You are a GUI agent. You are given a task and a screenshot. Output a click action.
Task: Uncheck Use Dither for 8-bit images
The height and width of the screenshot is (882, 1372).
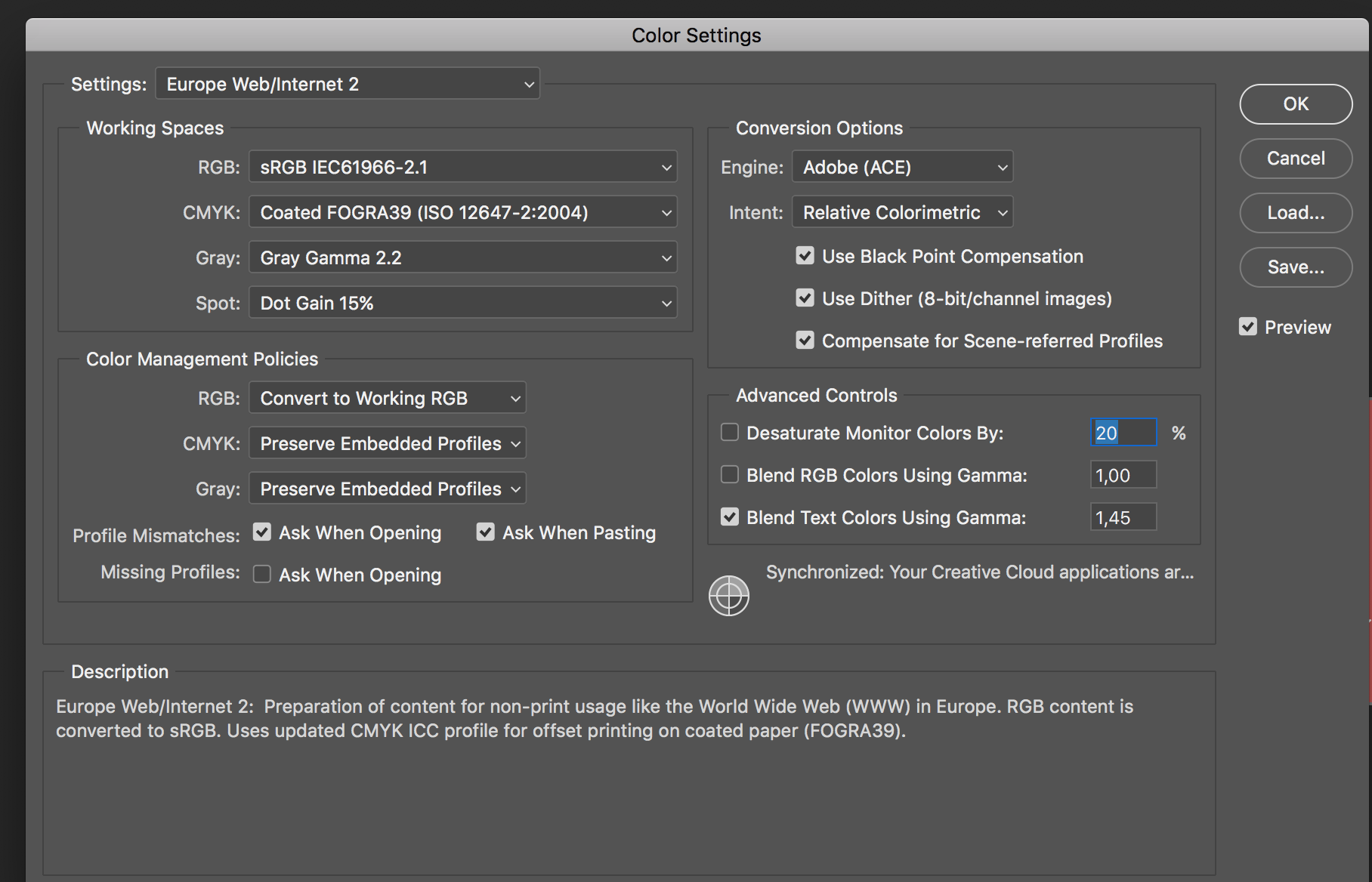pos(805,298)
